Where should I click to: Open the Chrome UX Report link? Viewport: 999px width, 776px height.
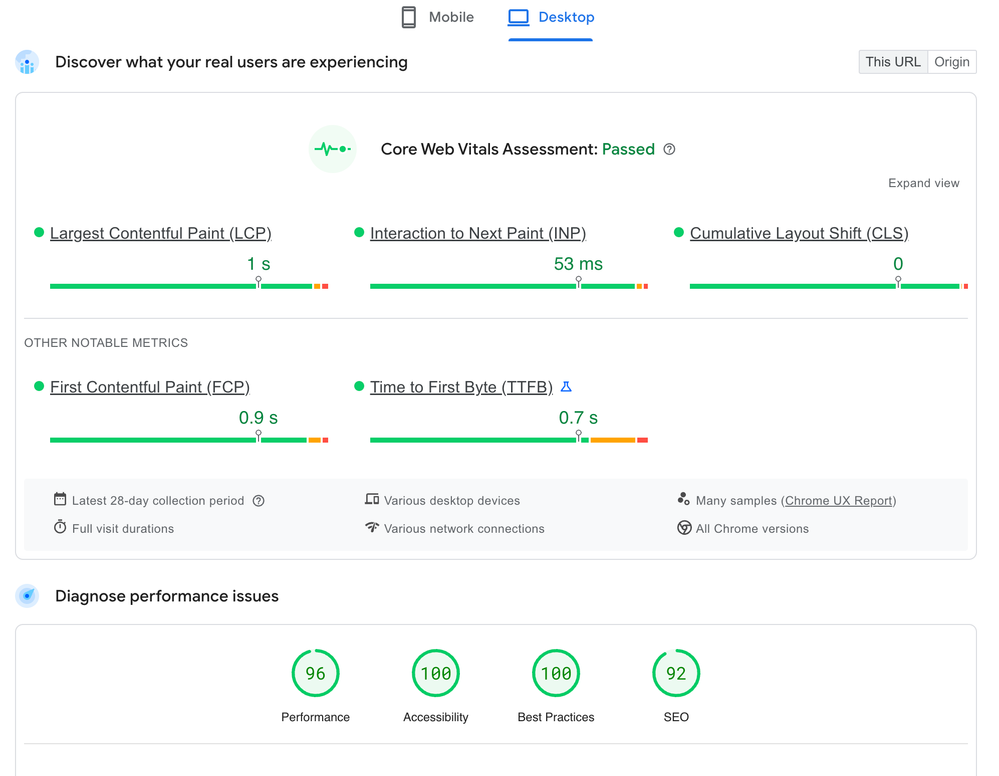click(838, 501)
